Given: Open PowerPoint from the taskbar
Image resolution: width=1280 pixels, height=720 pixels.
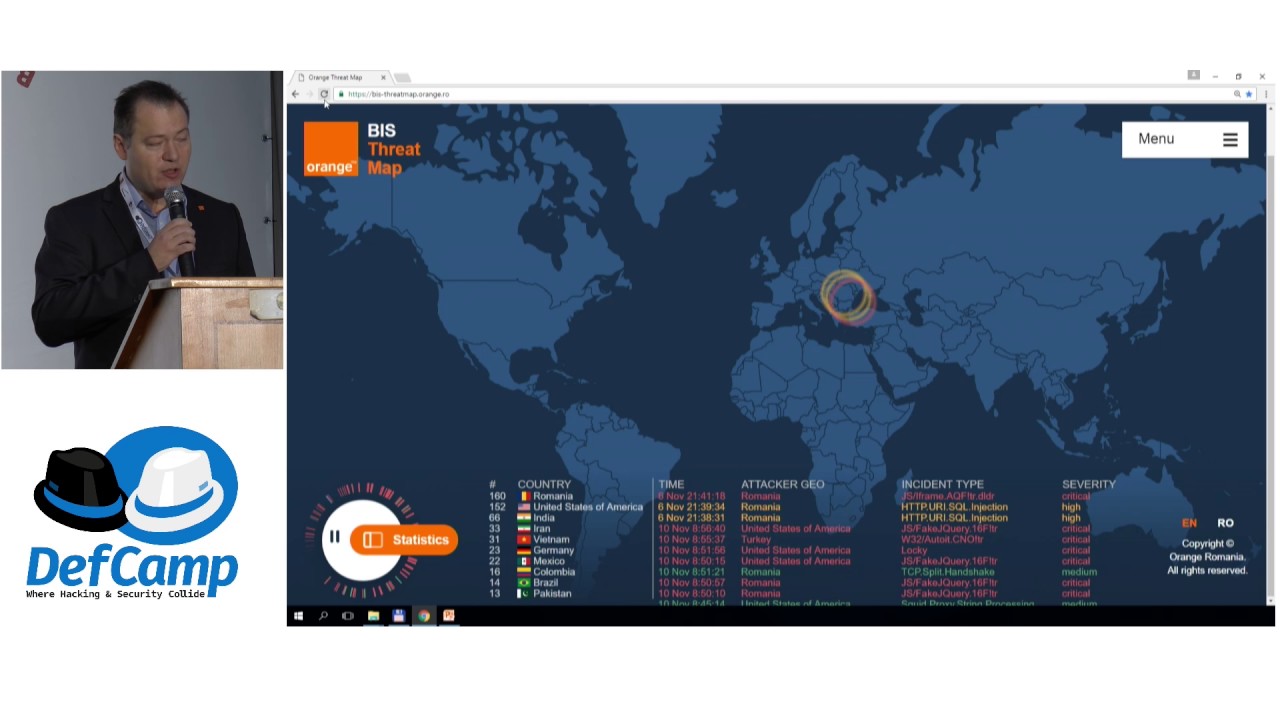Looking at the screenshot, I should [449, 616].
